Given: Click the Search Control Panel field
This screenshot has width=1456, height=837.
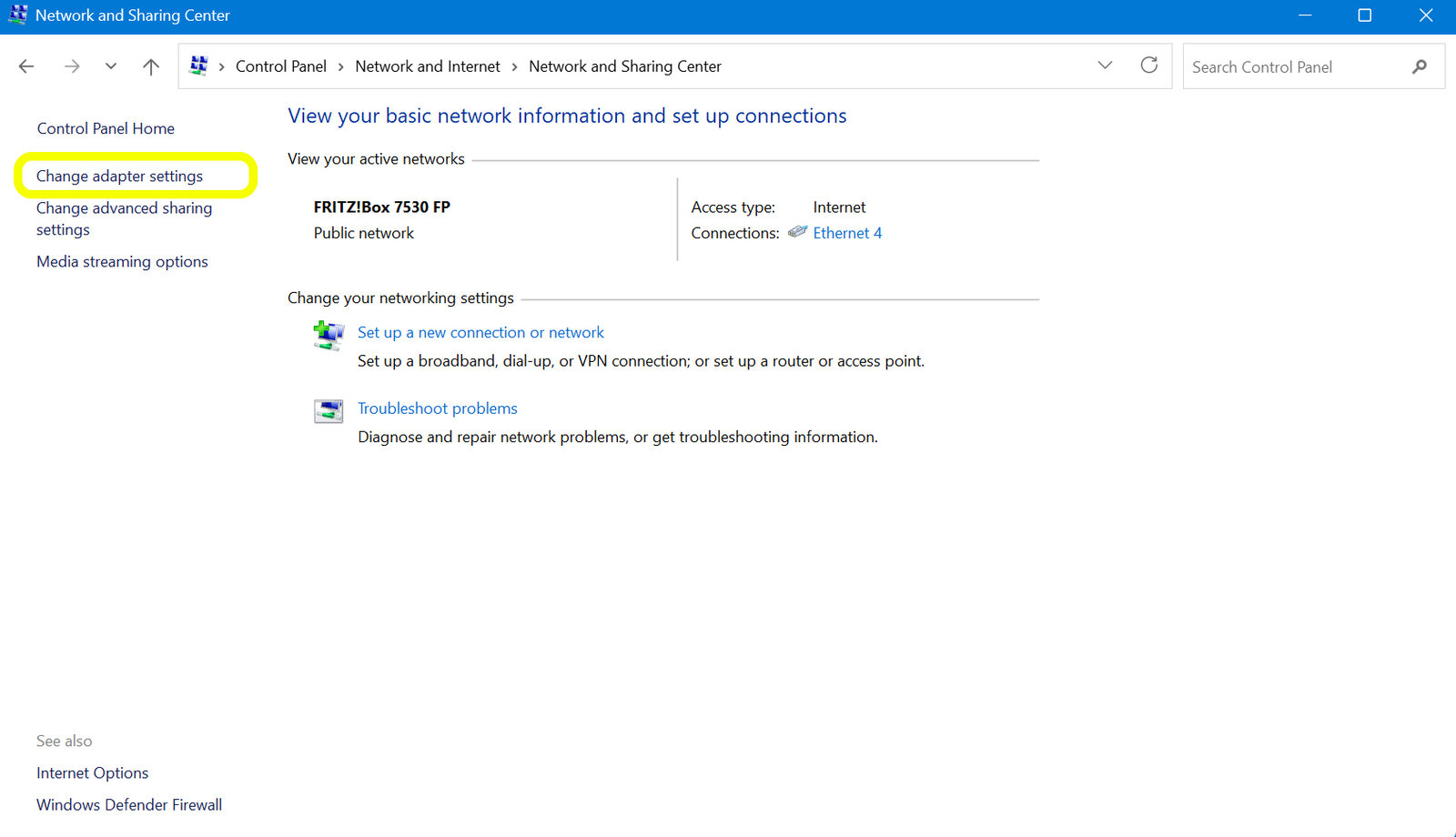Looking at the screenshot, I should point(1292,66).
